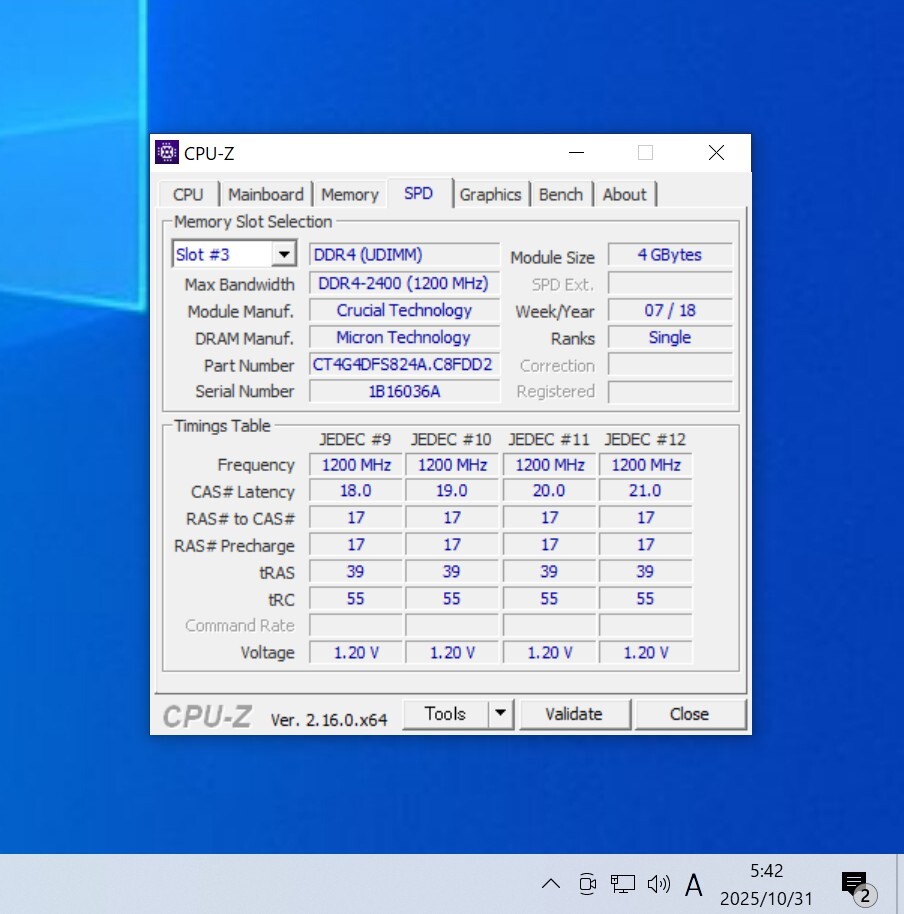The image size is (904, 914).
Task: Select the Part Number field showing CT4G4DFS824A.C8FDD2
Action: point(404,365)
